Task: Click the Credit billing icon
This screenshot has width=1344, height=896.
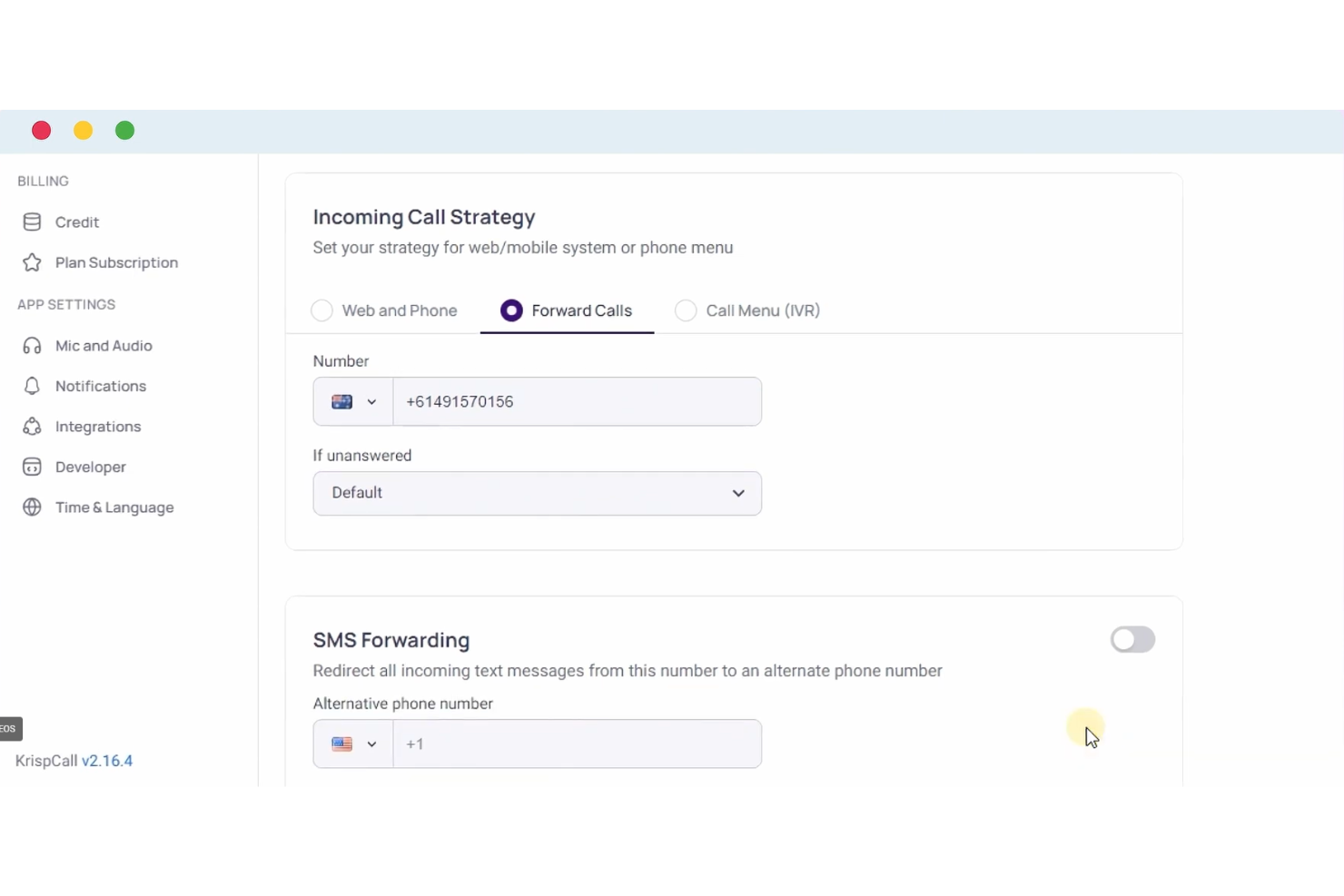Action: (x=32, y=222)
